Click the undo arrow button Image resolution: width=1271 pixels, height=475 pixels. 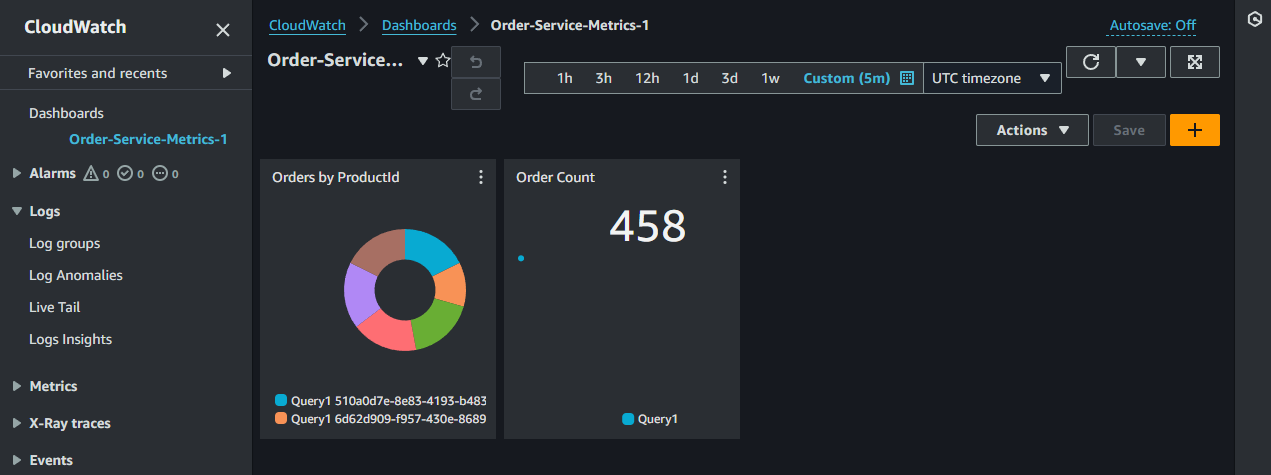[476, 62]
